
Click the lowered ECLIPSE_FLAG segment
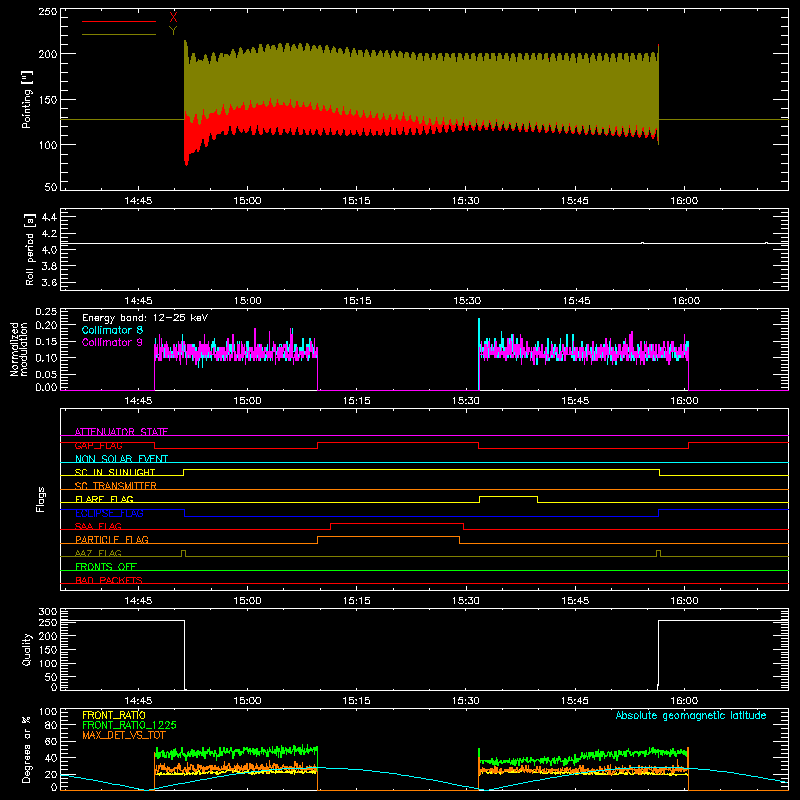tap(421, 516)
